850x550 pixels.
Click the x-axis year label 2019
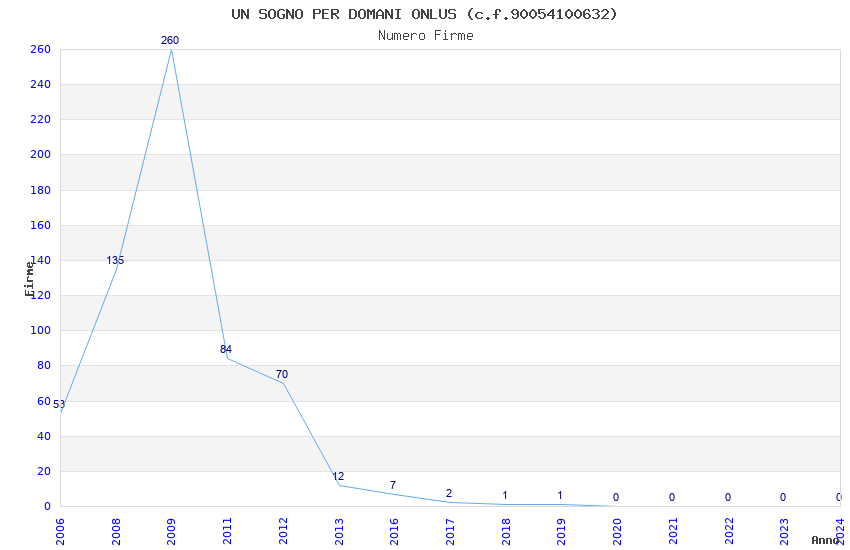[562, 531]
